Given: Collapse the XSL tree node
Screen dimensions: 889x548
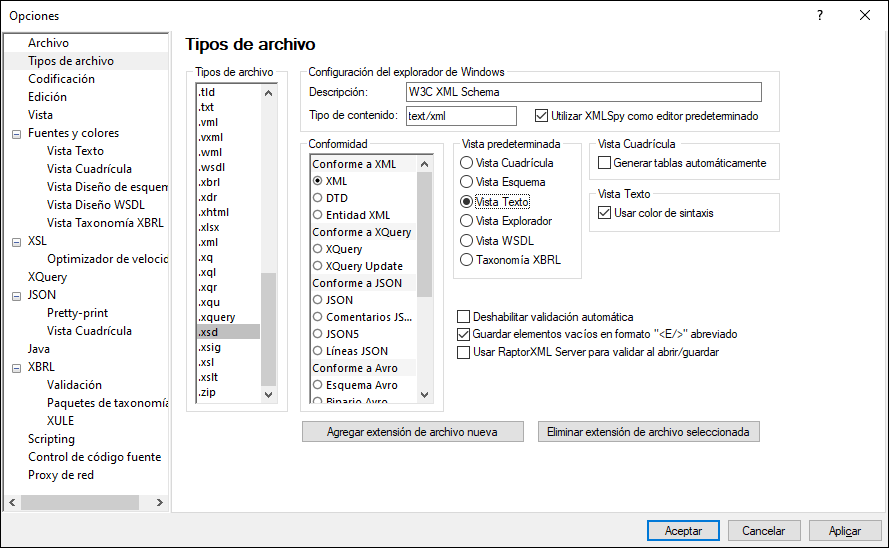Looking at the screenshot, I should pos(15,241).
